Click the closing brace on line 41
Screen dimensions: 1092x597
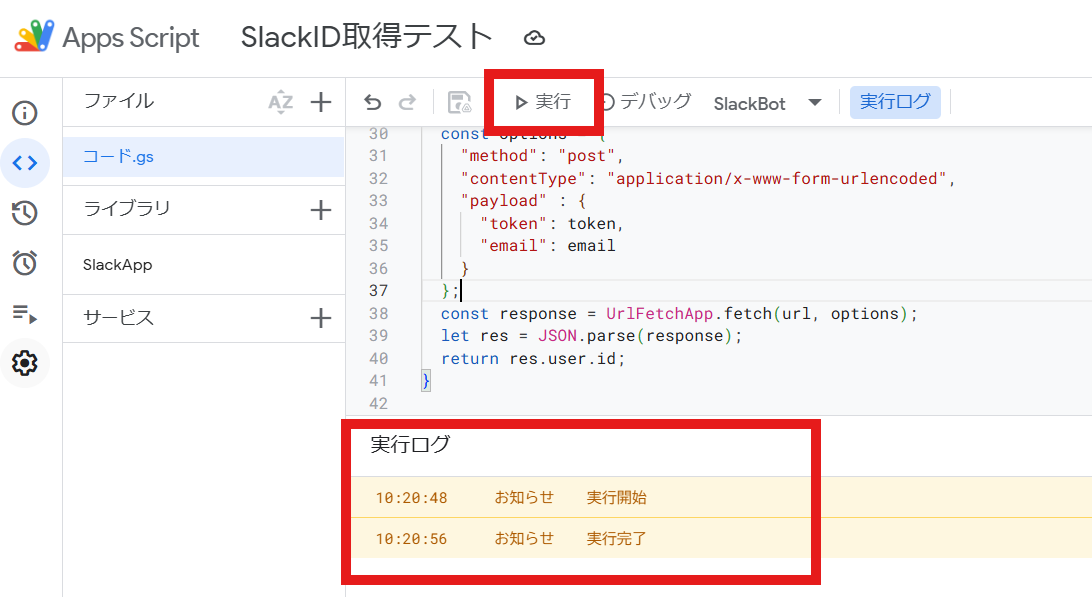click(x=426, y=381)
